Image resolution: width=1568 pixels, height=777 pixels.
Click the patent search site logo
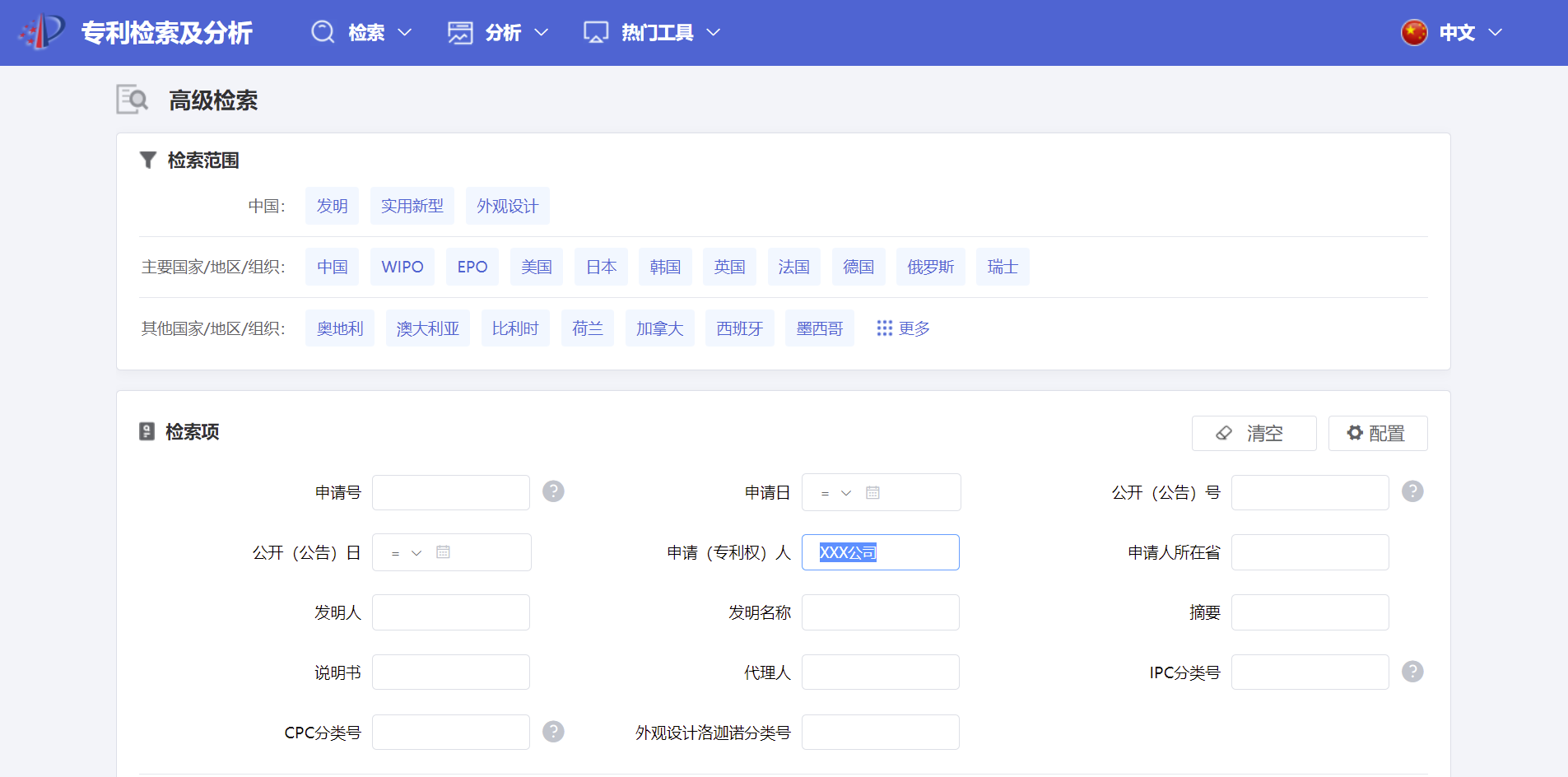point(42,32)
